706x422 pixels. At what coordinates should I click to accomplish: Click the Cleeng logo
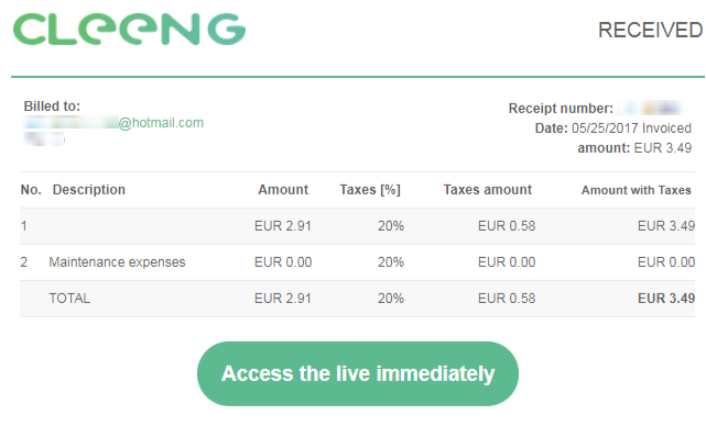point(129,30)
